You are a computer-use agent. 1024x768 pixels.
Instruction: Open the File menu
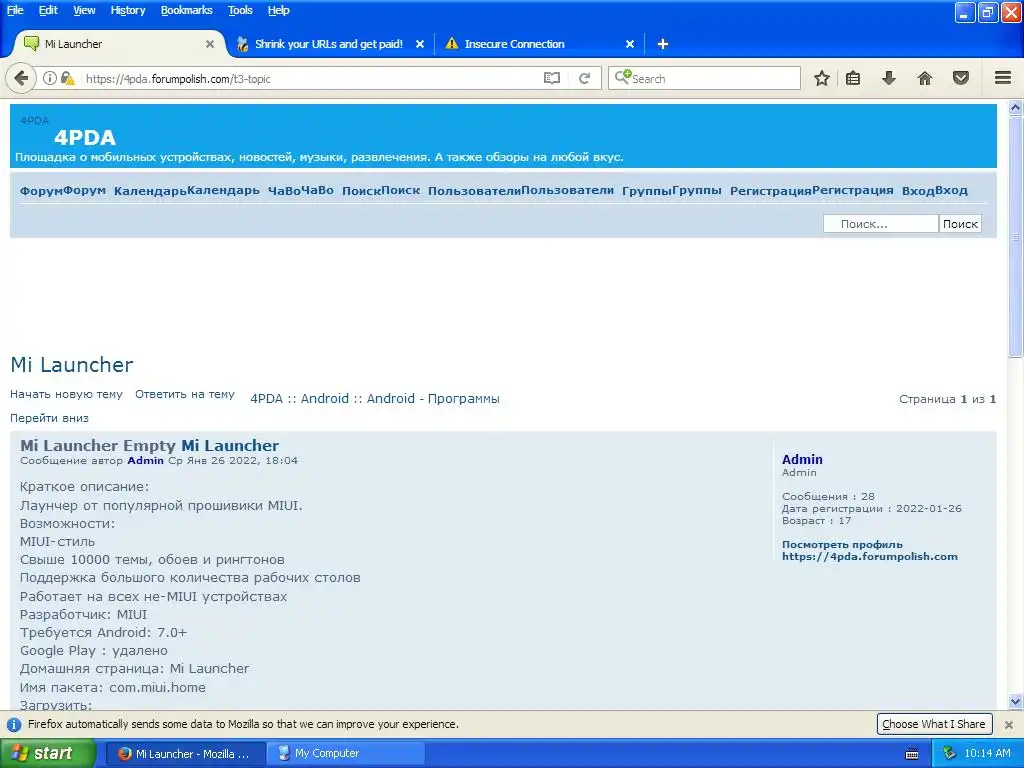click(14, 10)
